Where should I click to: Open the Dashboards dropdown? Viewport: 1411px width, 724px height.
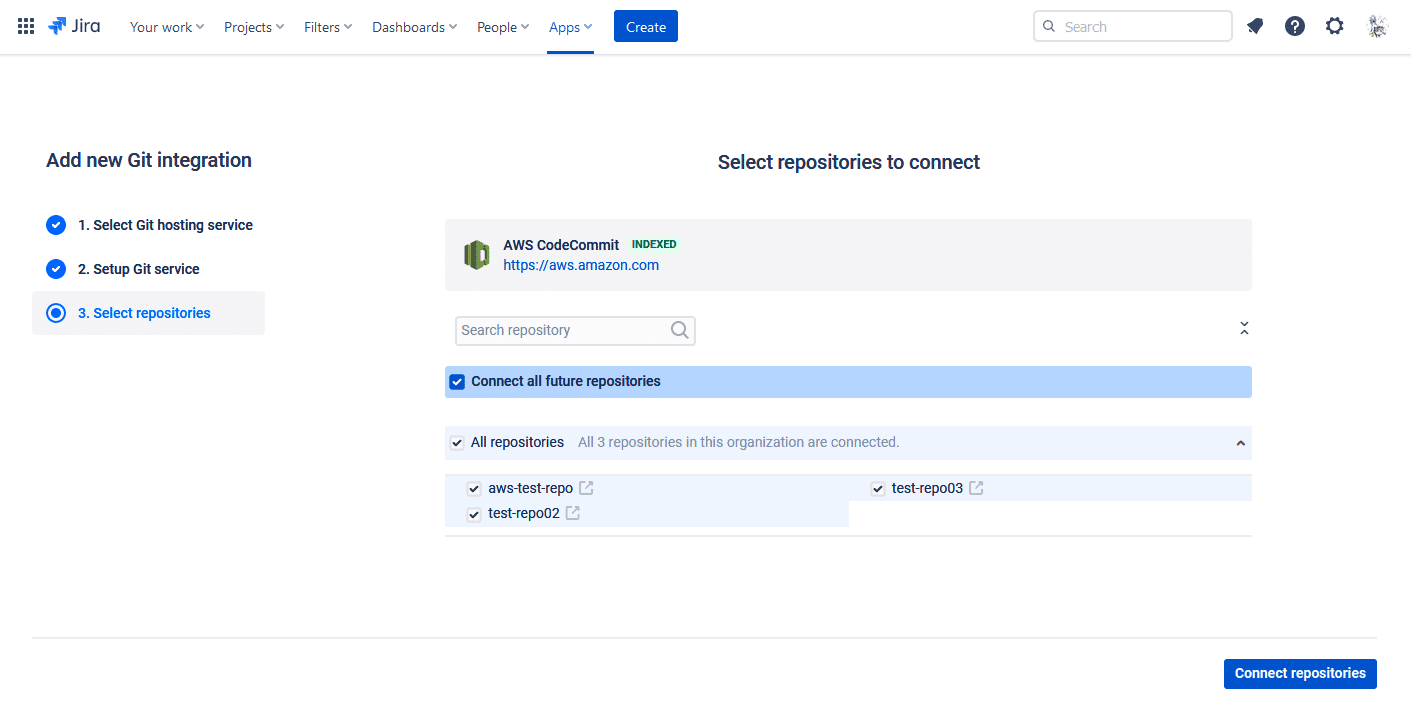415,27
